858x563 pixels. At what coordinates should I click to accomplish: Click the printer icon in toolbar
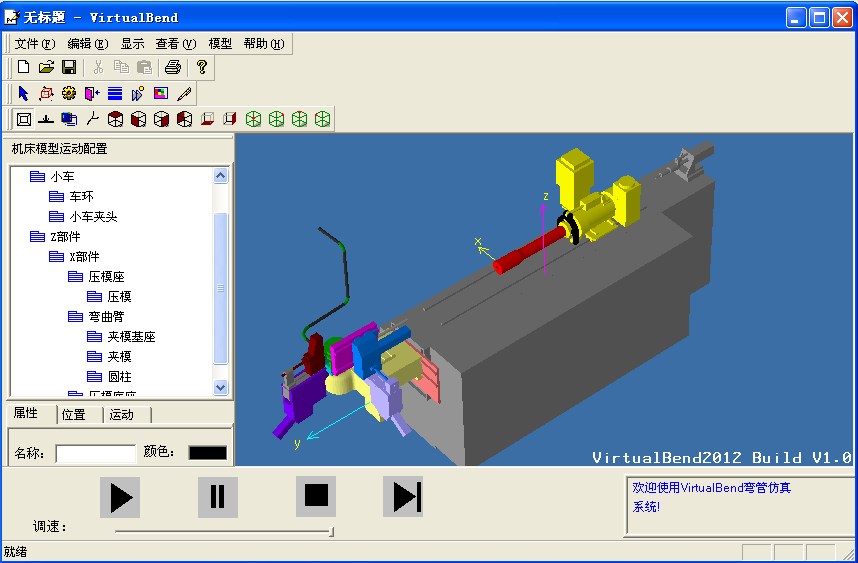(173, 67)
